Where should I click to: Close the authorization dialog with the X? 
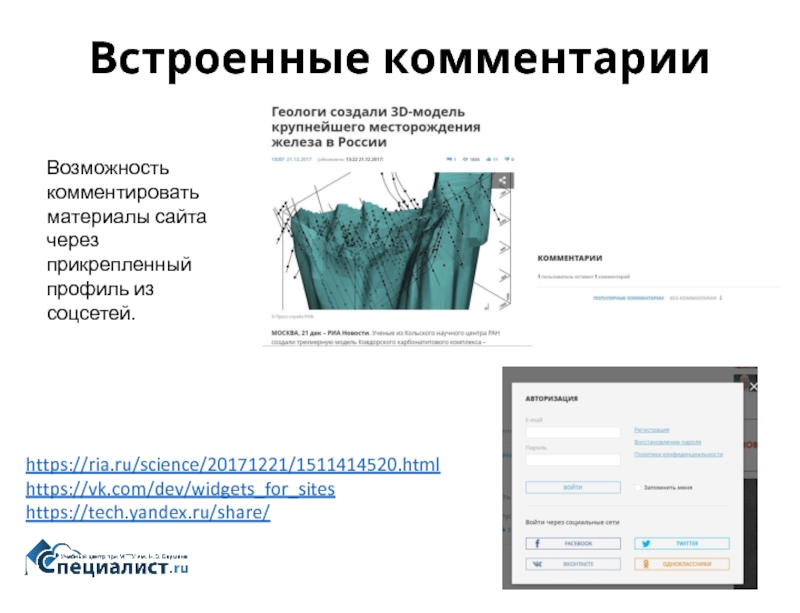point(753,387)
